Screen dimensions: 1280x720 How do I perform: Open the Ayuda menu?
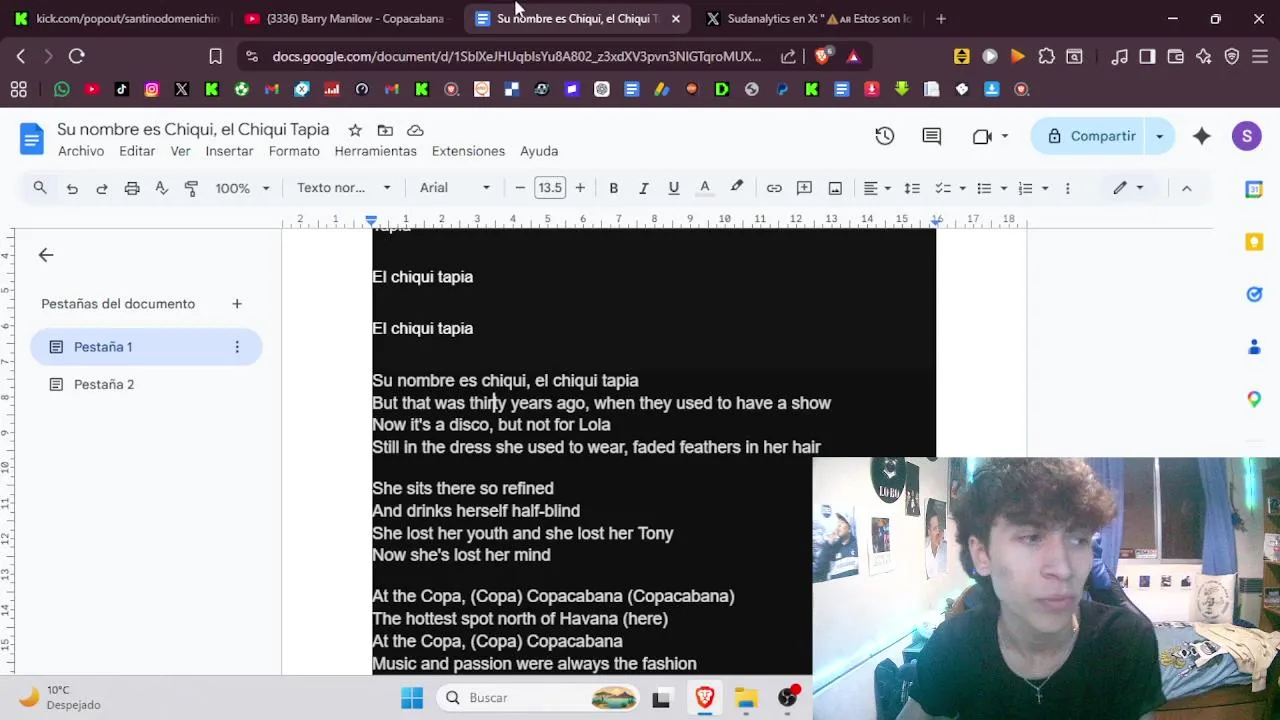point(539,151)
